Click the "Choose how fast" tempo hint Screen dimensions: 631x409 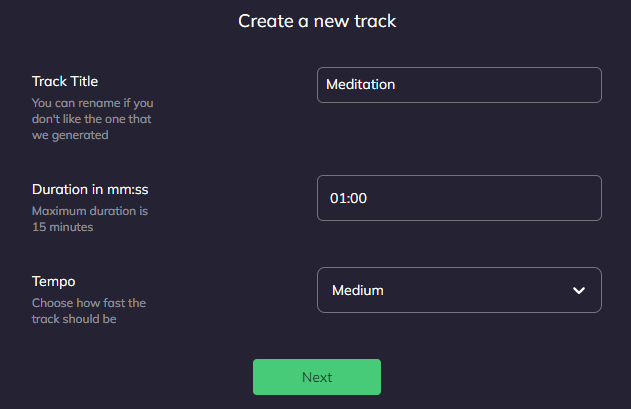[89, 311]
